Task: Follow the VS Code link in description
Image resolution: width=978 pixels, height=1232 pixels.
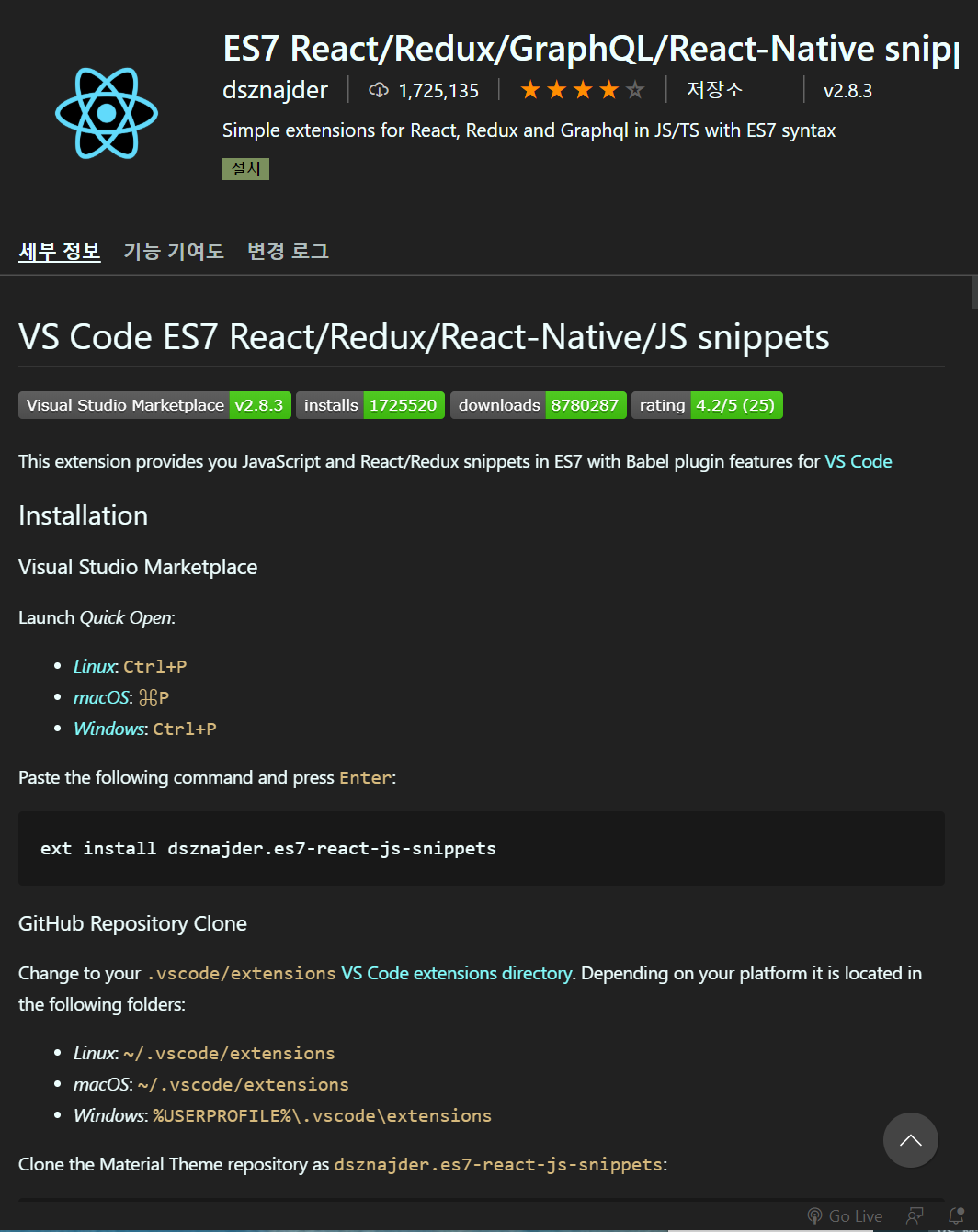Action: pyautogui.click(x=859, y=461)
